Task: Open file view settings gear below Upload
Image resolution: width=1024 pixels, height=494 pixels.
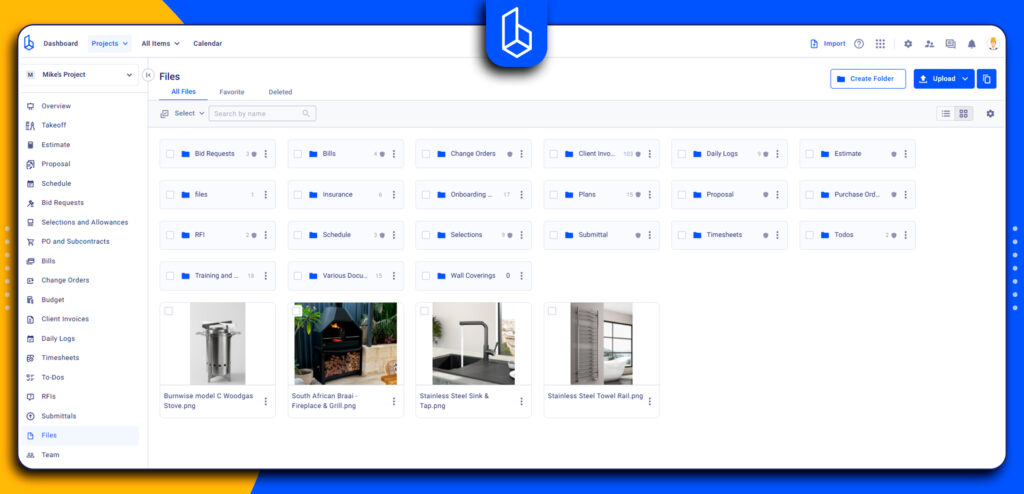Action: (990, 114)
